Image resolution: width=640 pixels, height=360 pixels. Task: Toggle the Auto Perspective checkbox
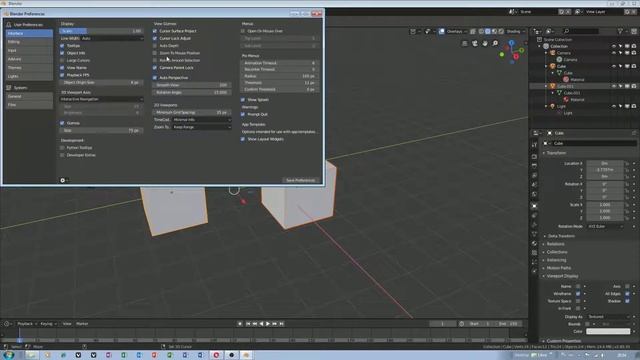coord(155,78)
